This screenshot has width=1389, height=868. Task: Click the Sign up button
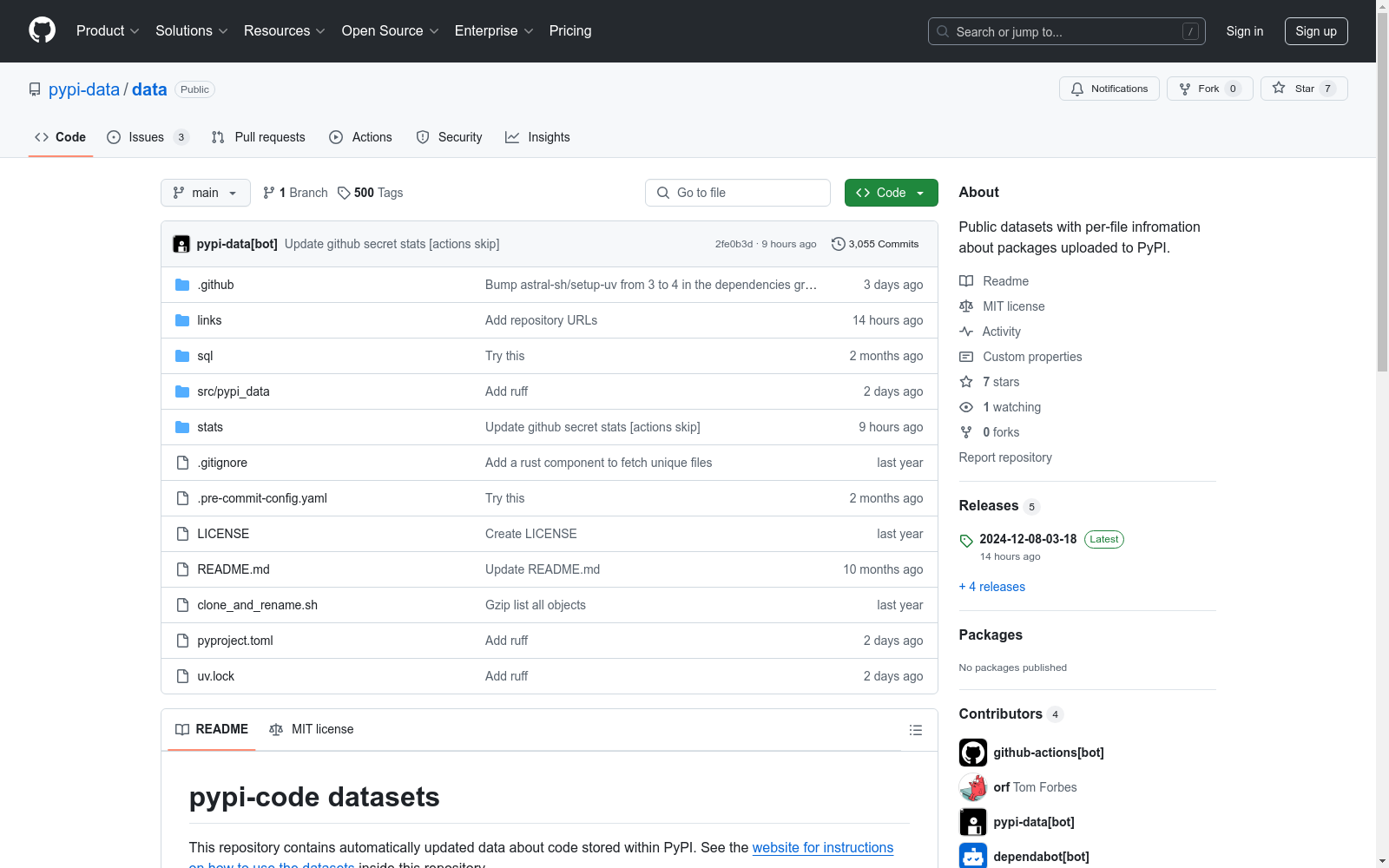coord(1316,31)
